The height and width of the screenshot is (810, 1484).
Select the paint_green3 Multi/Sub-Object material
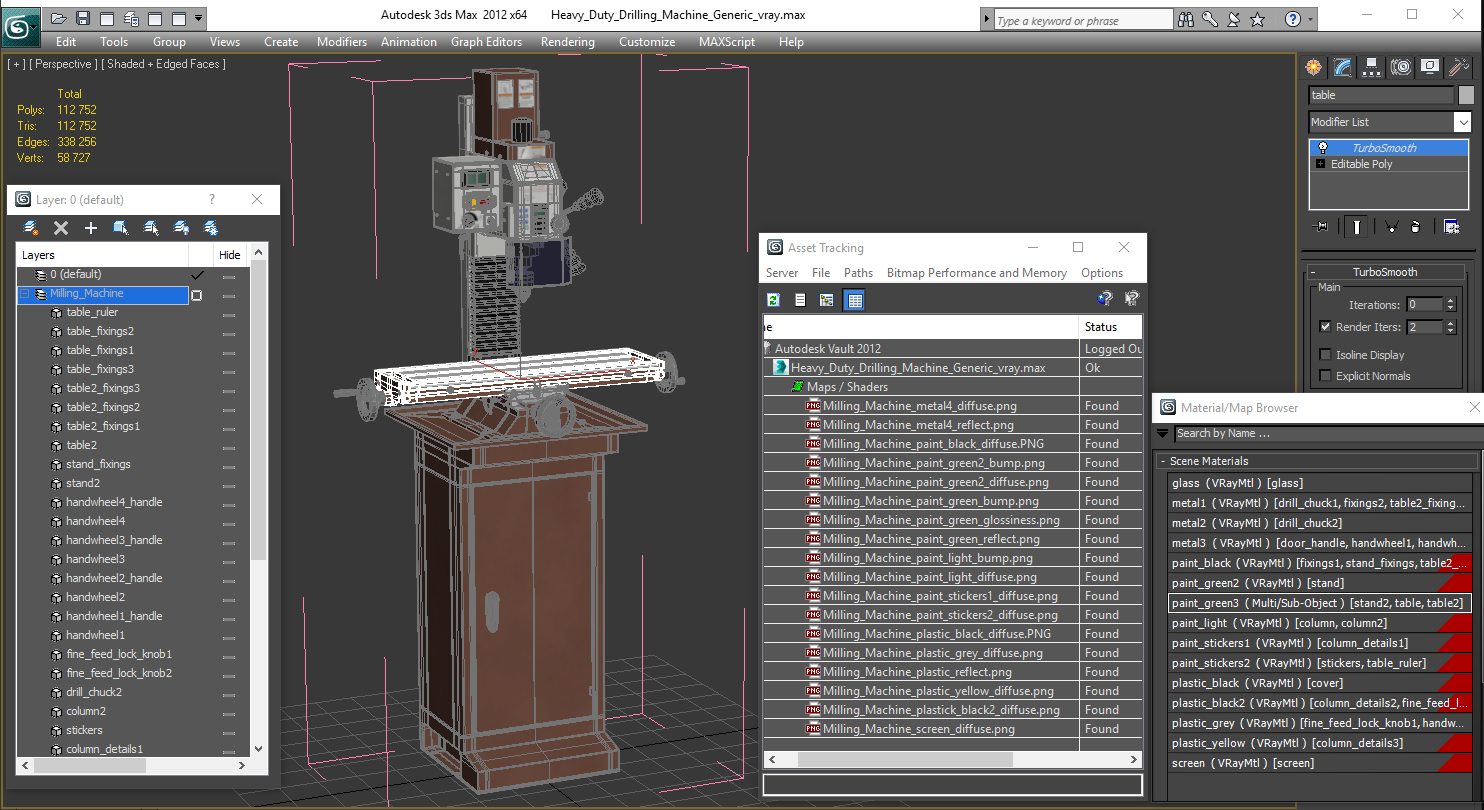(1320, 603)
